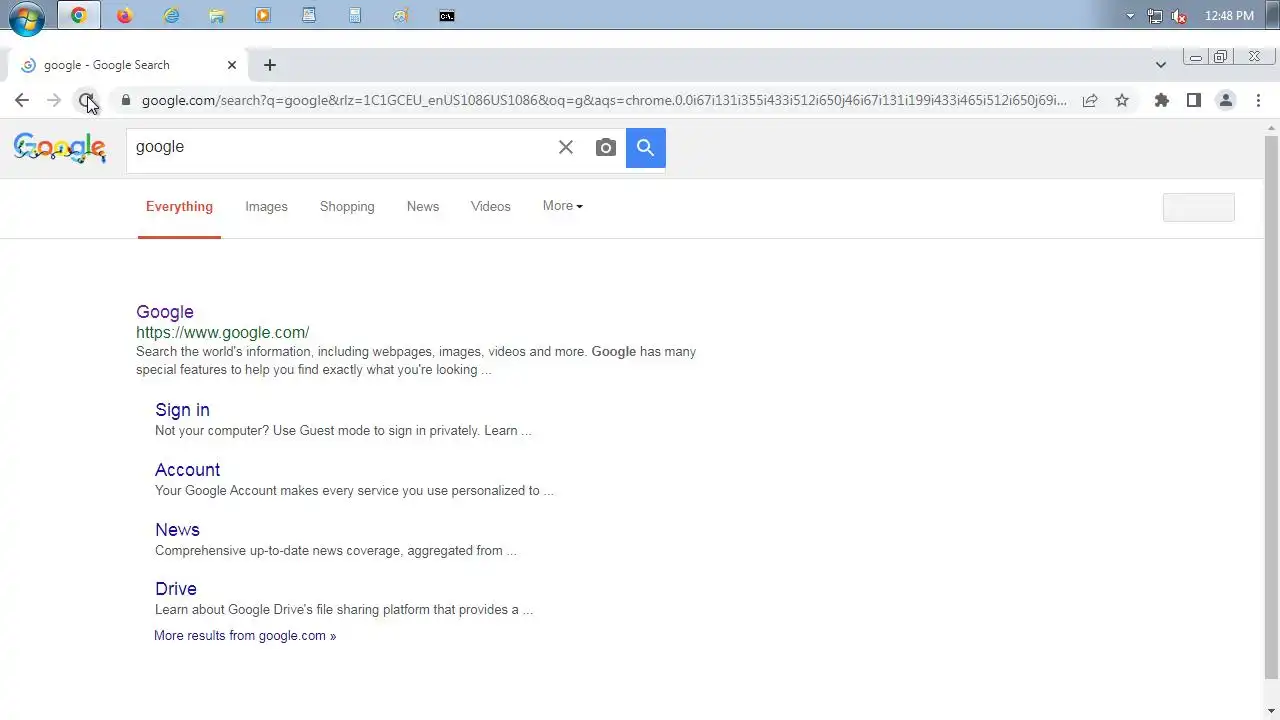Click the address bar URL
This screenshot has width=1280, height=720.
pyautogui.click(x=604, y=100)
